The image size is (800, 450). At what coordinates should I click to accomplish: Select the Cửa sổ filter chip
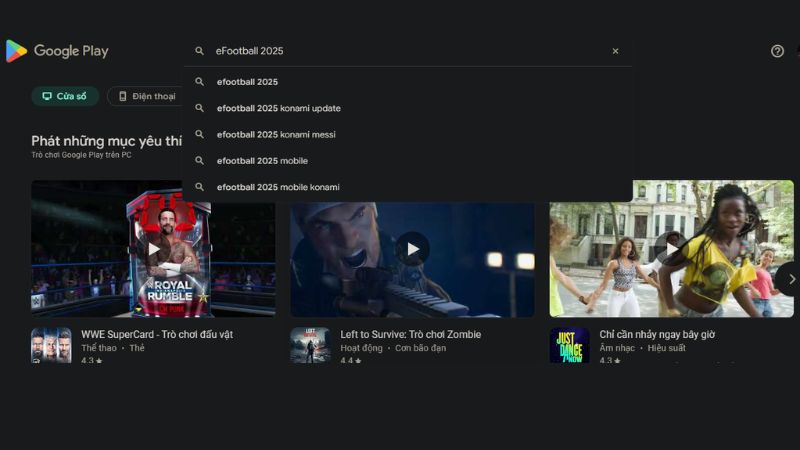tap(65, 96)
